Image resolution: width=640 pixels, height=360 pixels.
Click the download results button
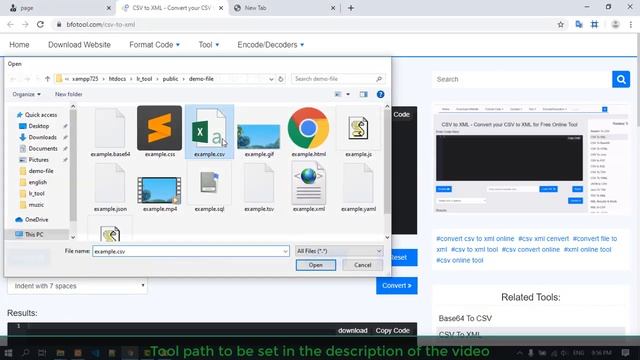click(353, 331)
